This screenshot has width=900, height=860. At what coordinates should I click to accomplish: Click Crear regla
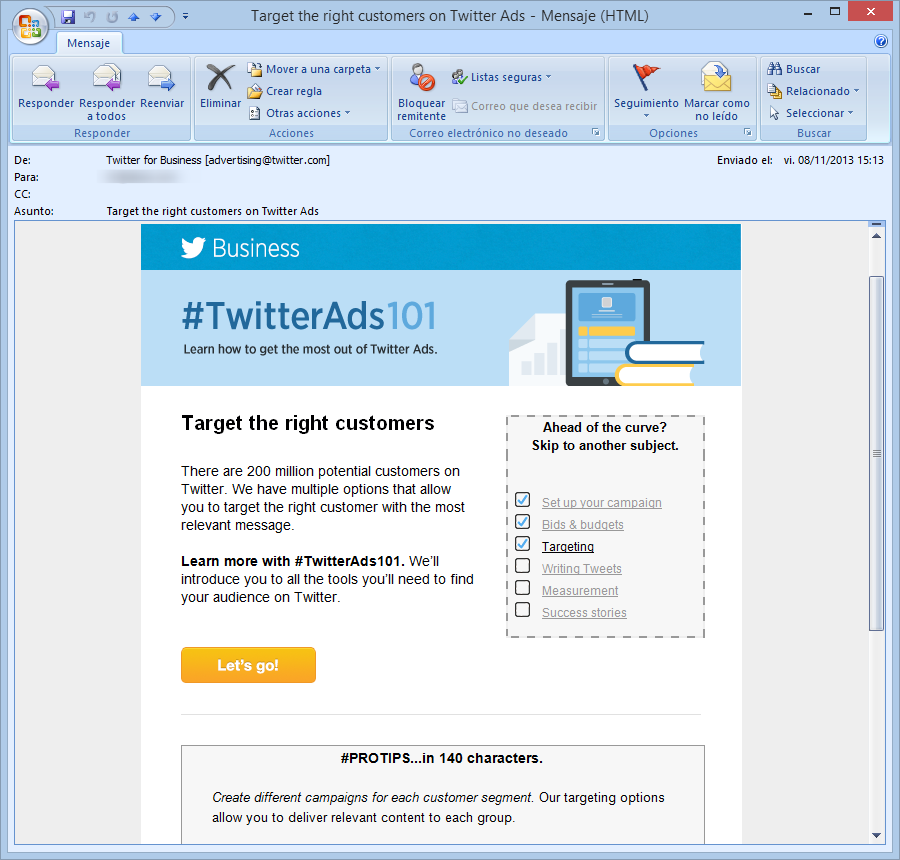coord(285,91)
